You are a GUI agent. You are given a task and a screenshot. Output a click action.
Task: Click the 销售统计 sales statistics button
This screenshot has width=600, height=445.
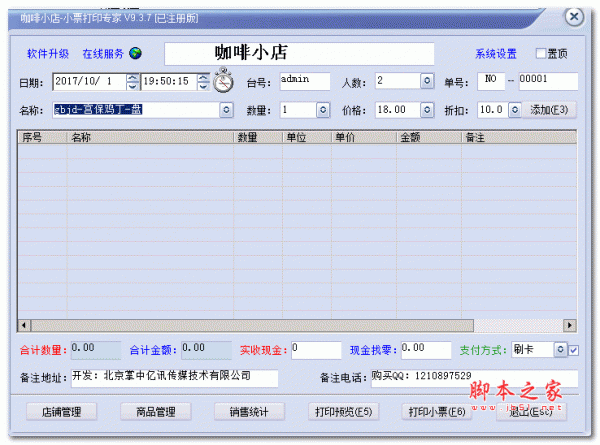click(x=249, y=411)
